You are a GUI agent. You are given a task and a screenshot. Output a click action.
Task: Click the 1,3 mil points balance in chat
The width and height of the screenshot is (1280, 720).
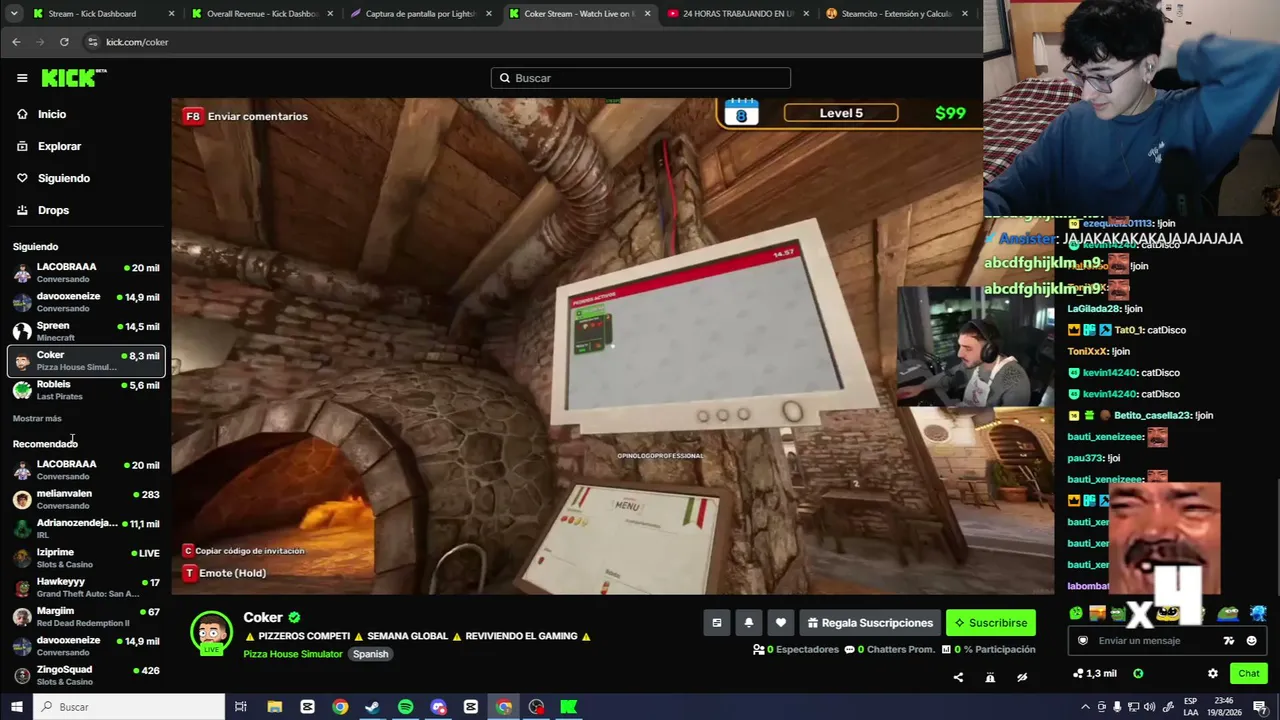[x=1094, y=674]
